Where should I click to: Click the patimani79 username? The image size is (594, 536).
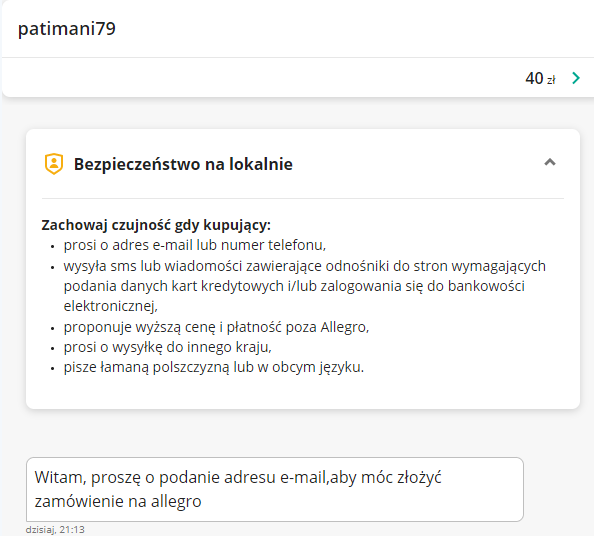coord(67,29)
